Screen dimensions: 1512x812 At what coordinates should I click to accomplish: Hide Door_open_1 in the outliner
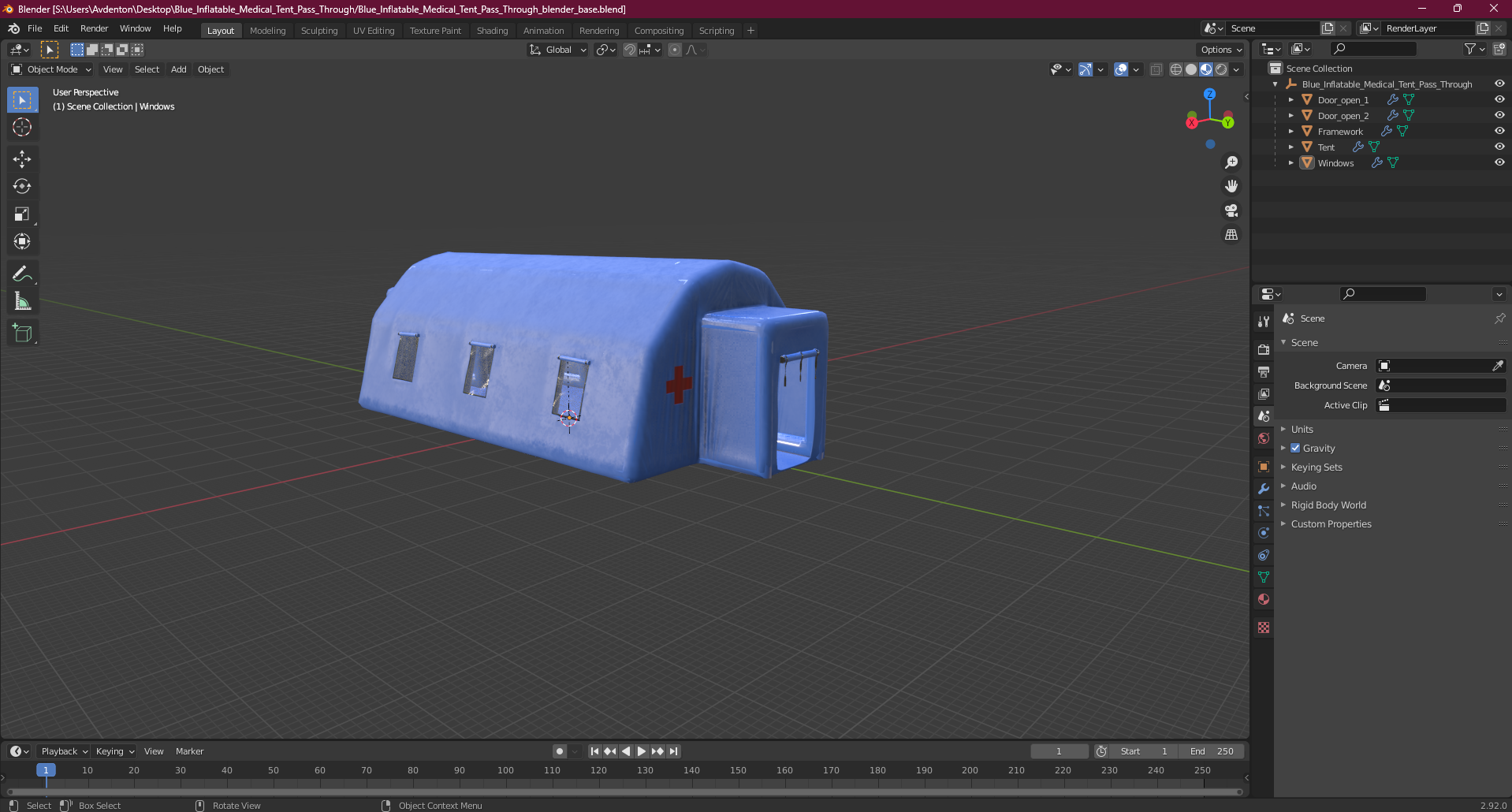1499,100
